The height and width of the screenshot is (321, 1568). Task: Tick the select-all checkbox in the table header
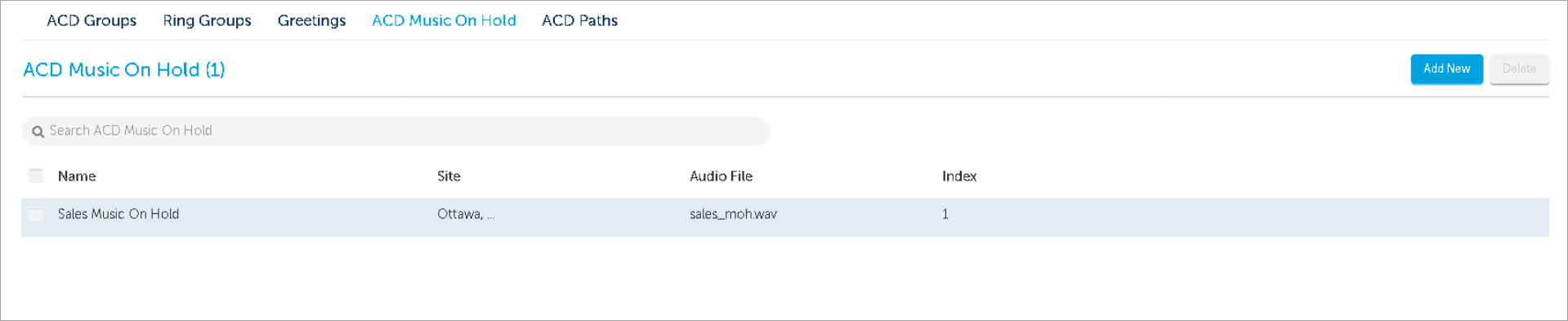[36, 176]
